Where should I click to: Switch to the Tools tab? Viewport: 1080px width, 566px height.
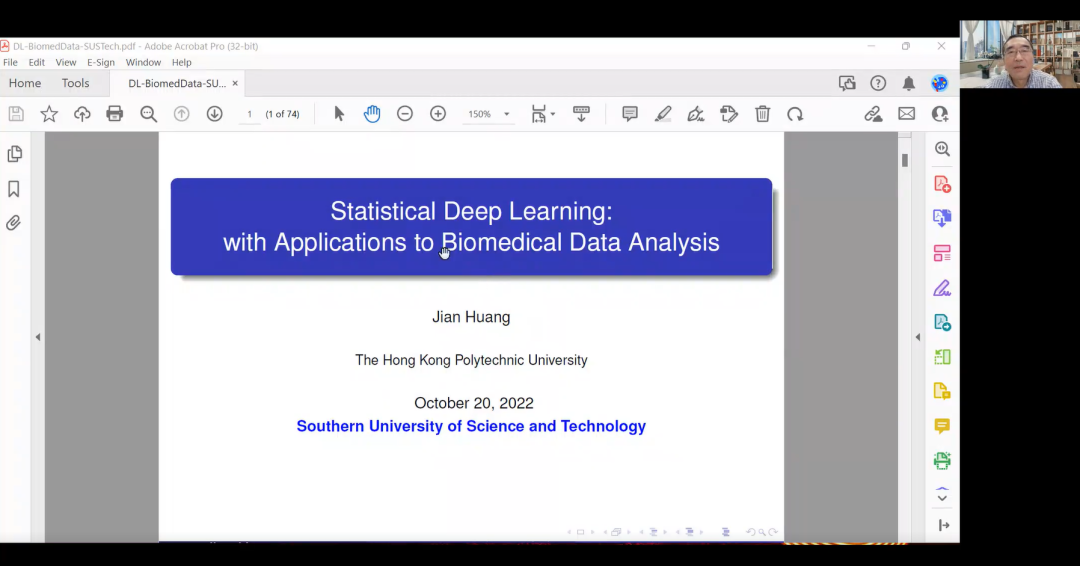point(75,83)
